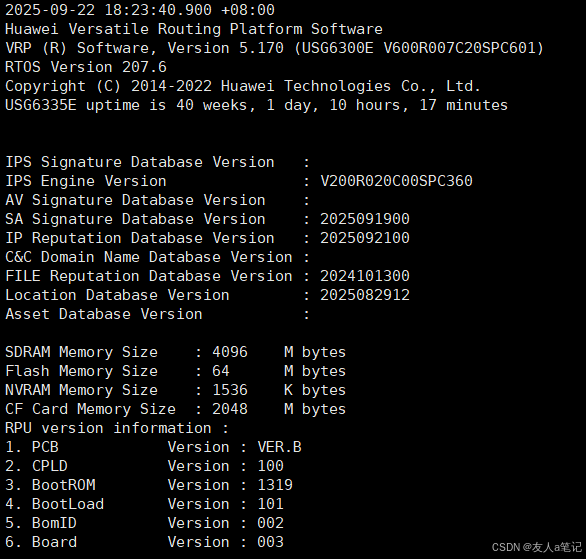
Task: Click BomID version value 002
Action: [x=271, y=524]
